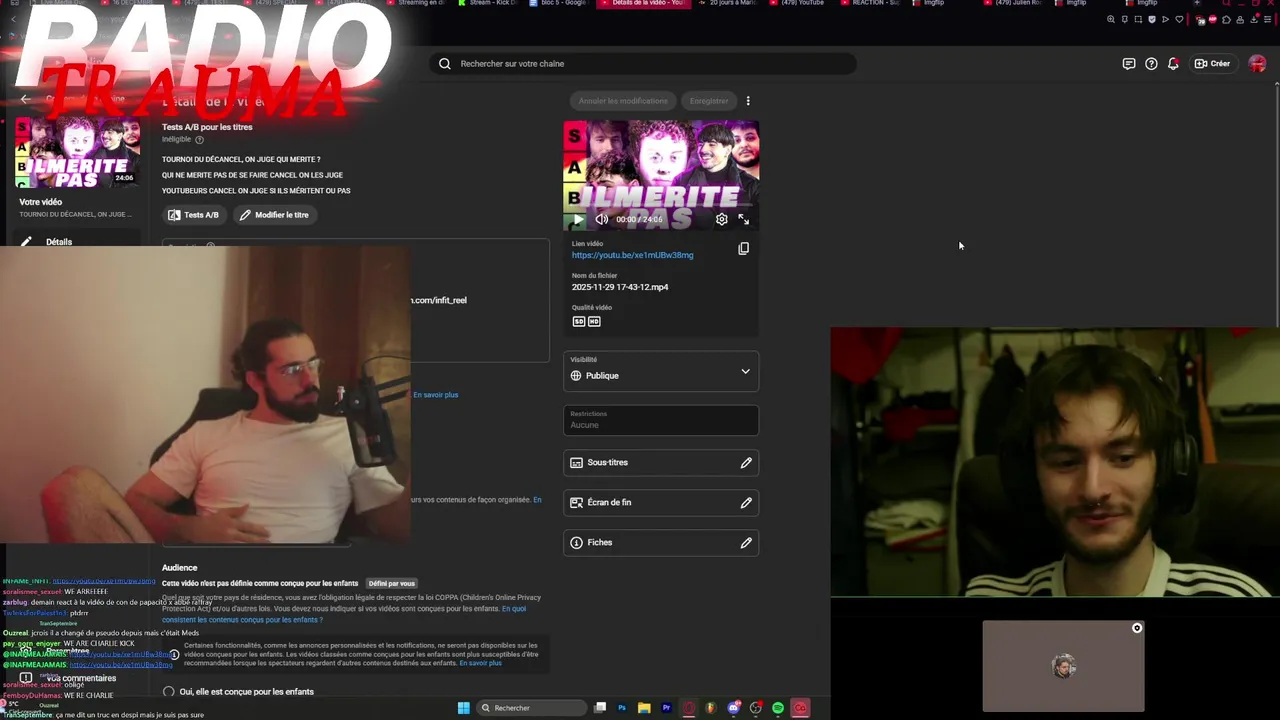Viewport: 1280px width, 720px height.
Task: Click the Modifier le titre button
Action: [x=274, y=215]
